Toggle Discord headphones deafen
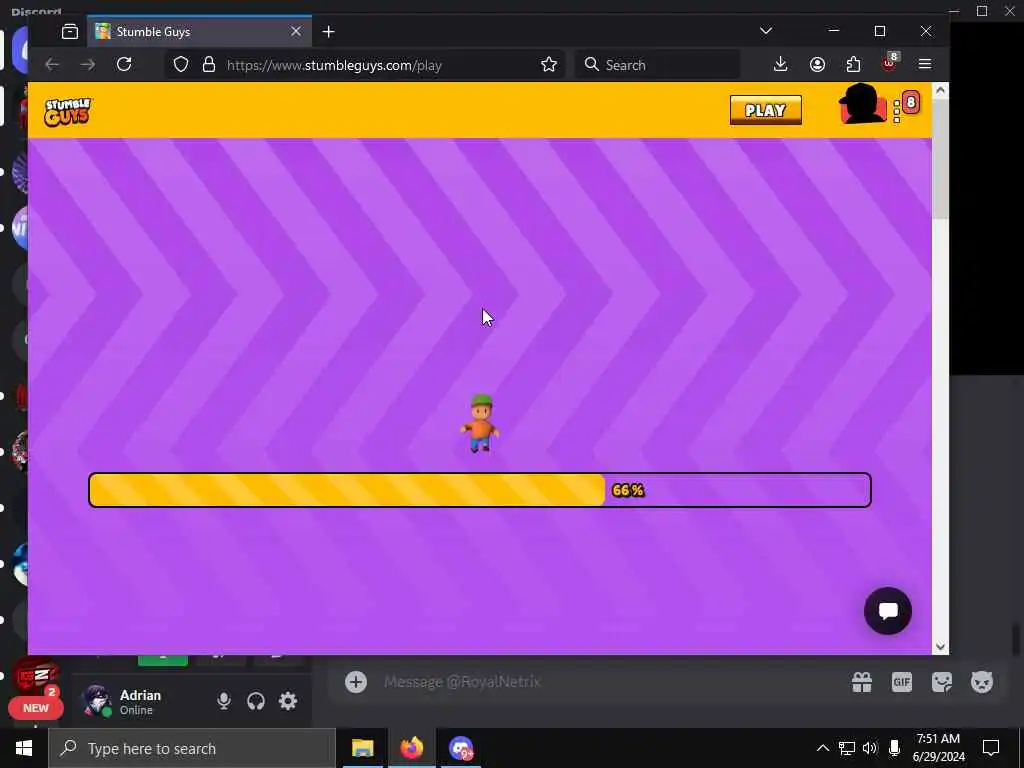This screenshot has height=768, width=1024. pyautogui.click(x=256, y=701)
